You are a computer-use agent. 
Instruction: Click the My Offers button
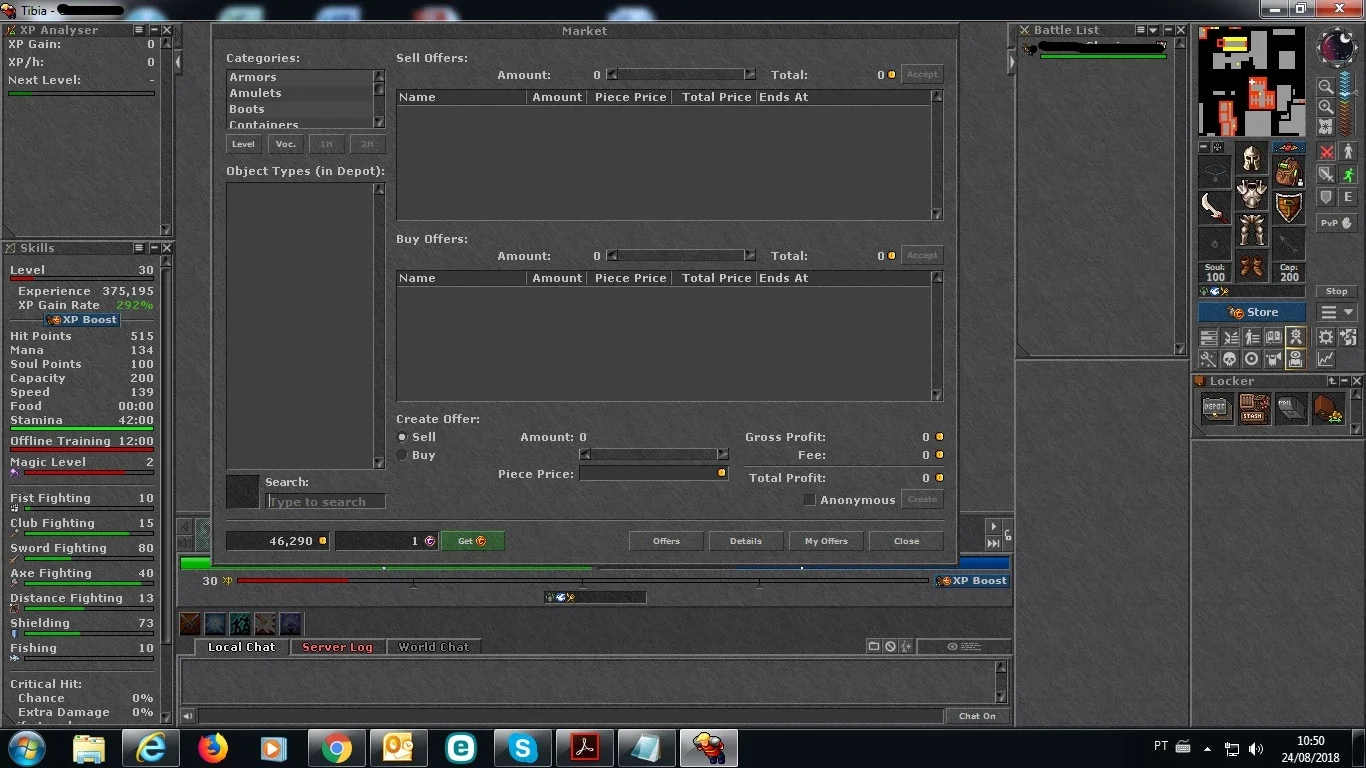tap(826, 541)
